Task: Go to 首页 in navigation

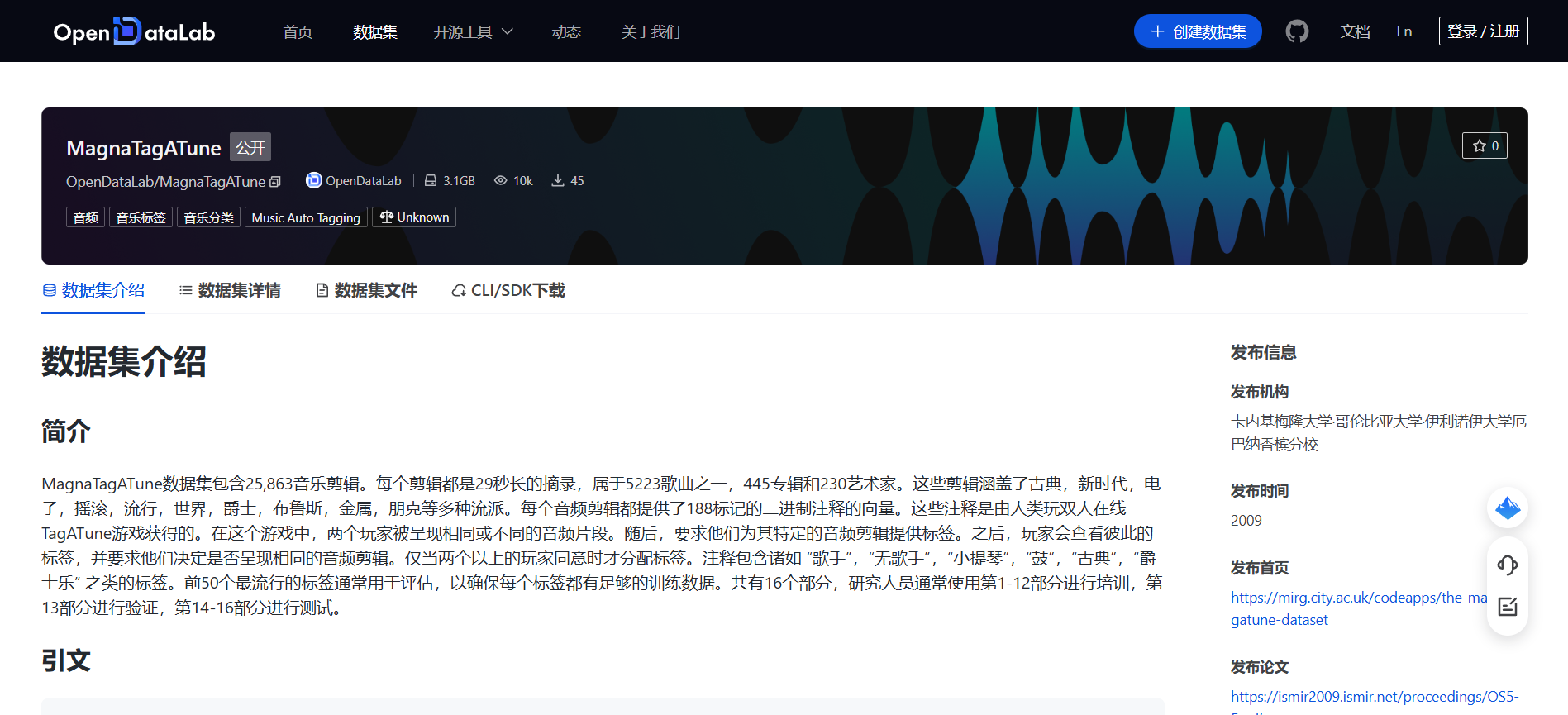Action: (298, 31)
